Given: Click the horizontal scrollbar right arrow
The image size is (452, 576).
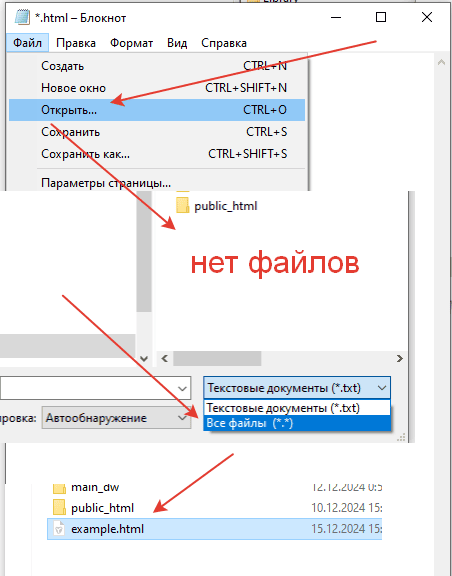Looking at the screenshot, I should click(399, 358).
